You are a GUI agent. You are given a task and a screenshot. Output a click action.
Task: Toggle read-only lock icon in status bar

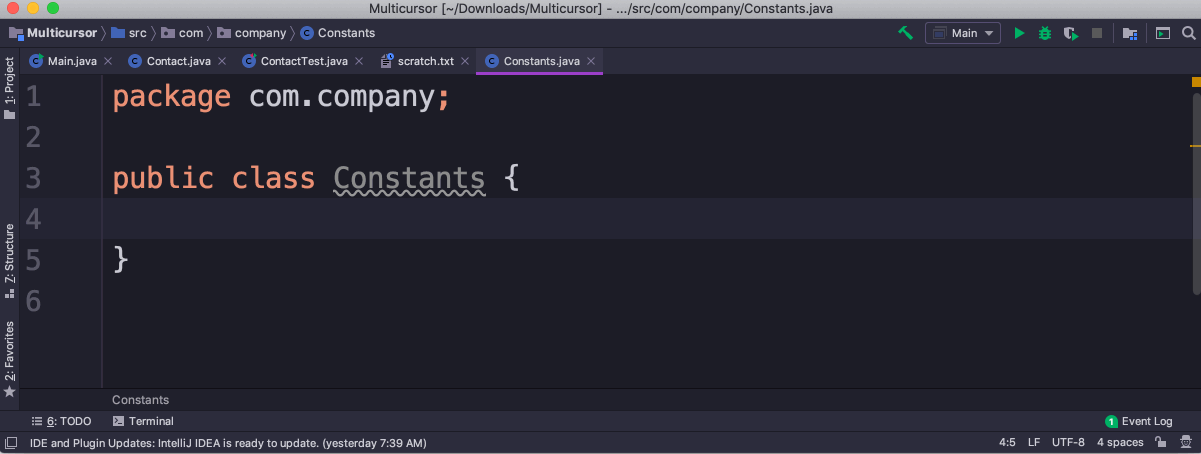(x=1163, y=442)
